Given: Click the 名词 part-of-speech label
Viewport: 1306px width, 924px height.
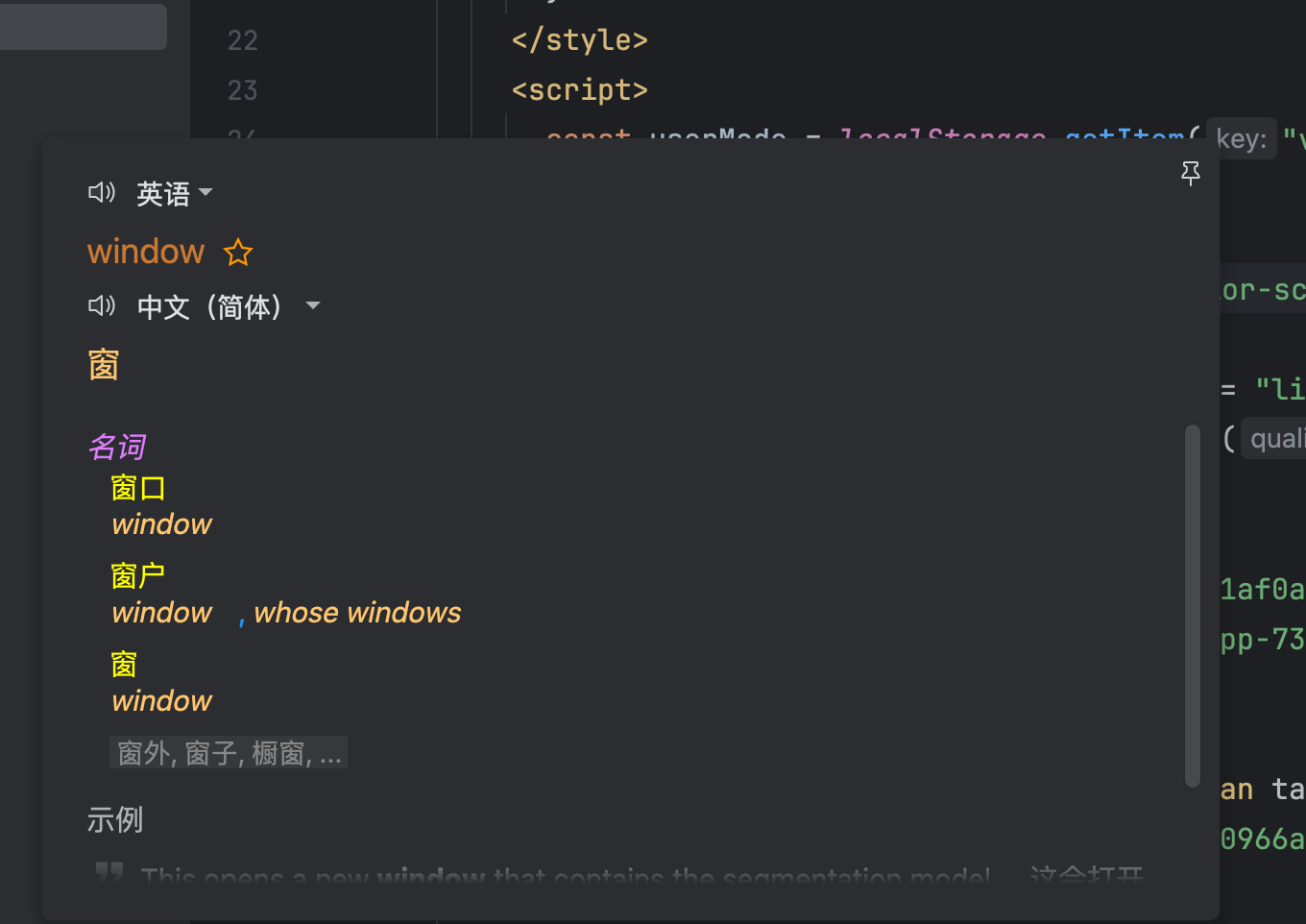Looking at the screenshot, I should click(116, 446).
